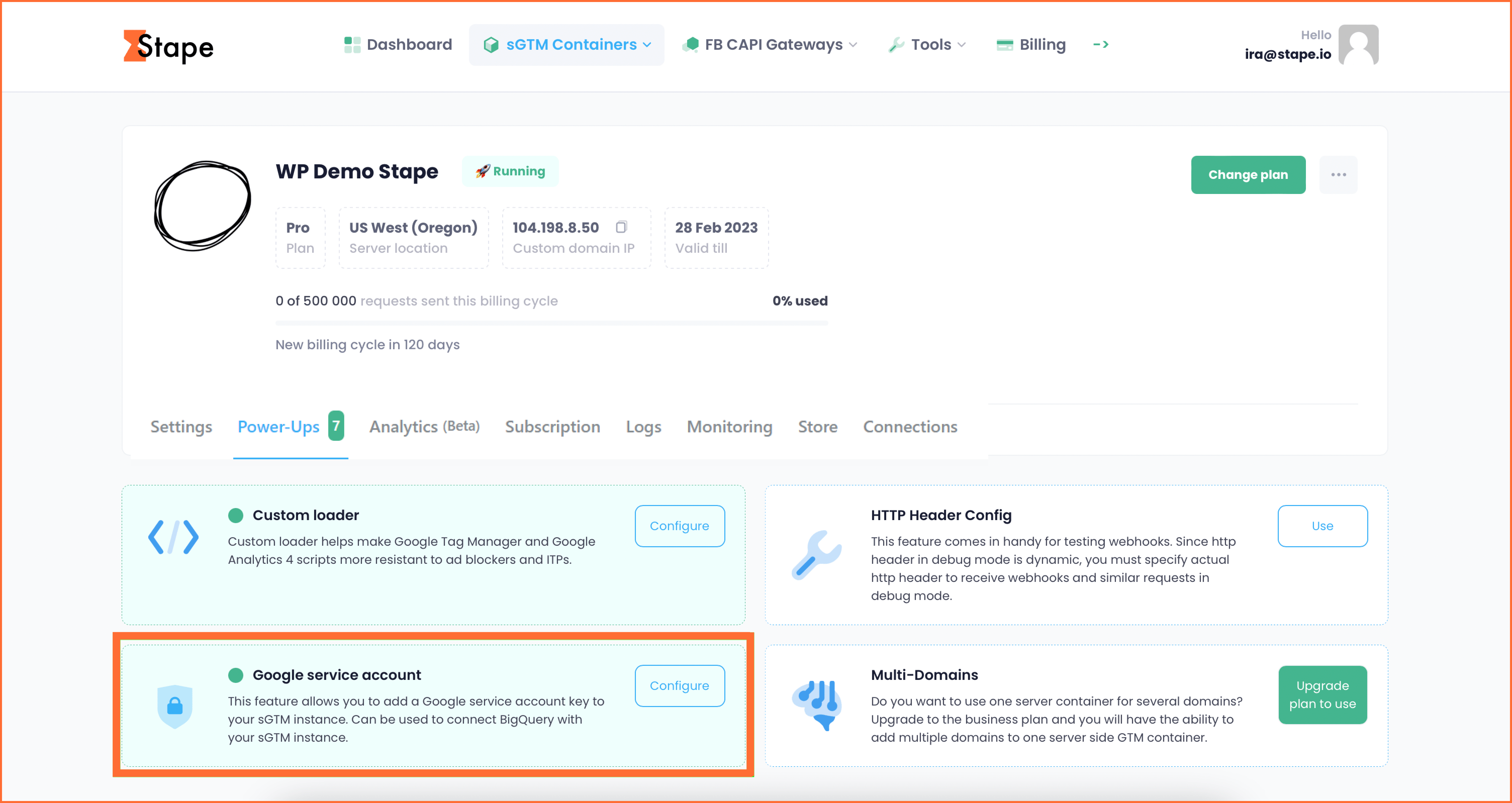Screen dimensions: 1512x803
Task: Click the requests usage progress bar
Action: [x=552, y=323]
